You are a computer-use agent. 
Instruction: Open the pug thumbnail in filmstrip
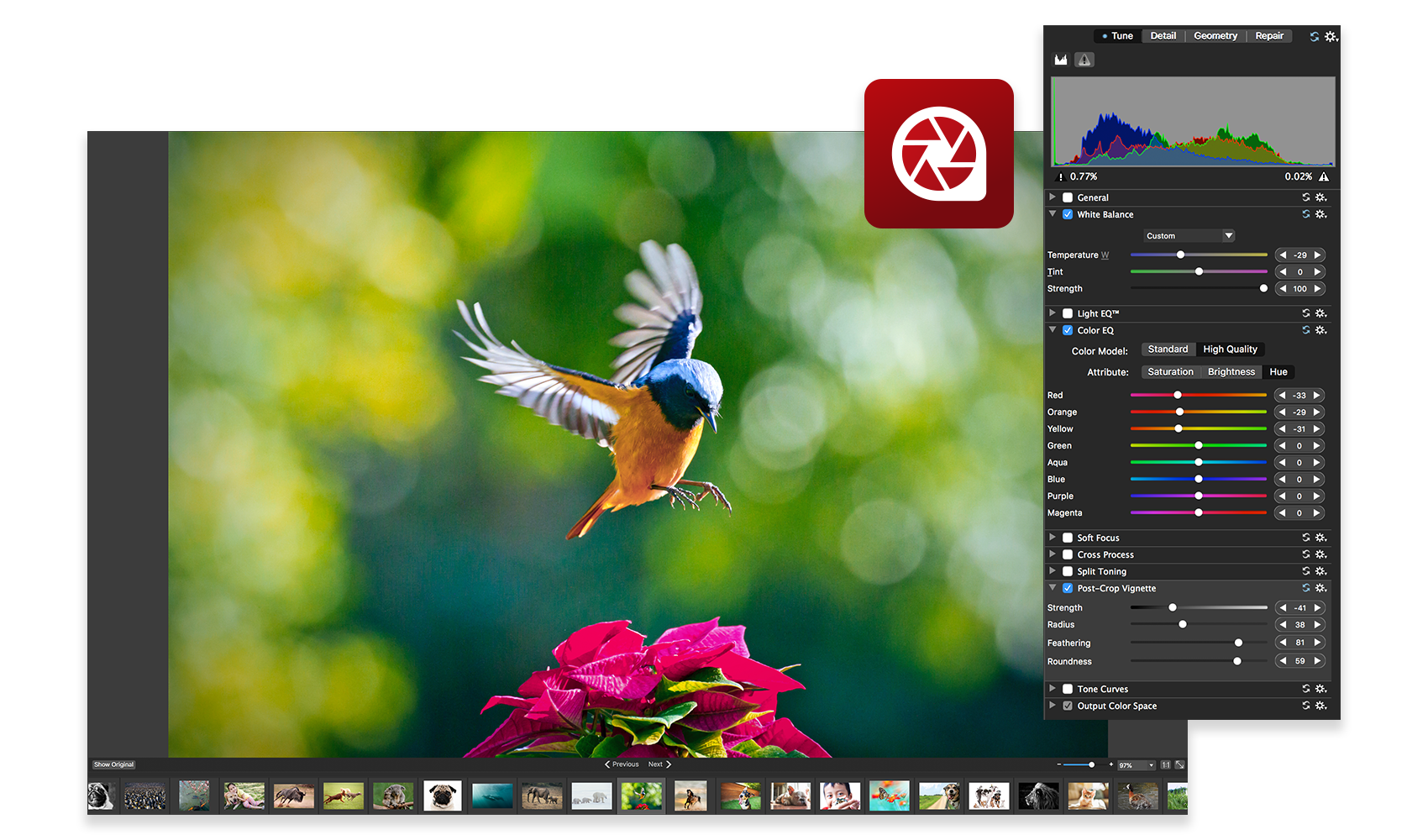[x=442, y=795]
